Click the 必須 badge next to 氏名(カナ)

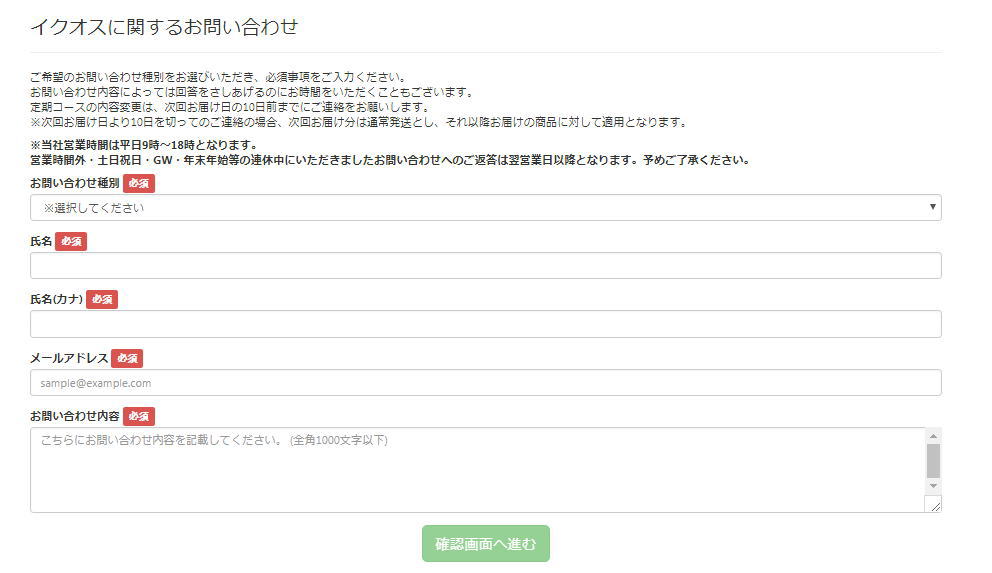coord(102,299)
